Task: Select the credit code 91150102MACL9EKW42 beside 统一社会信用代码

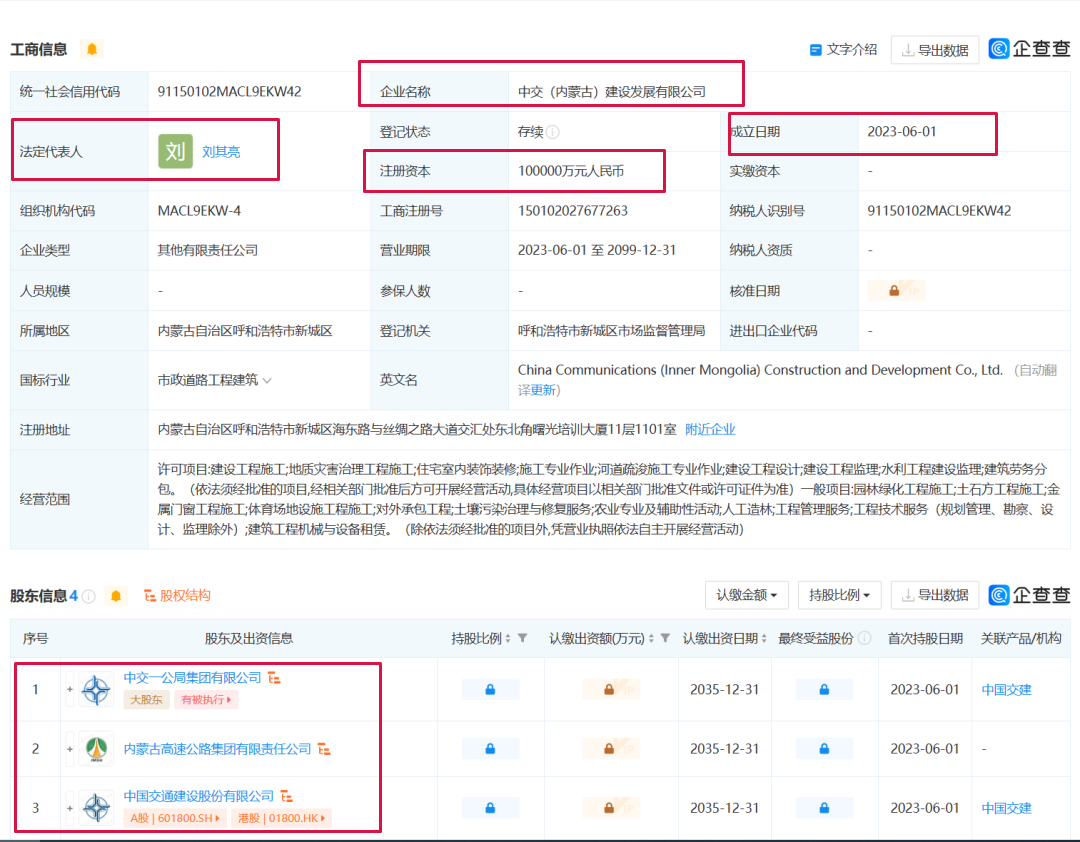Action: pyautogui.click(x=229, y=92)
